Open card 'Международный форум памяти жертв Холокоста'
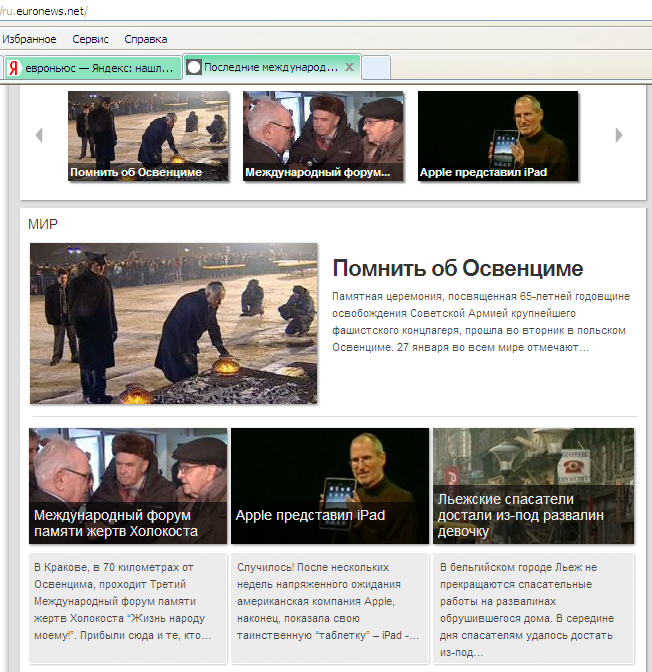 coord(128,486)
